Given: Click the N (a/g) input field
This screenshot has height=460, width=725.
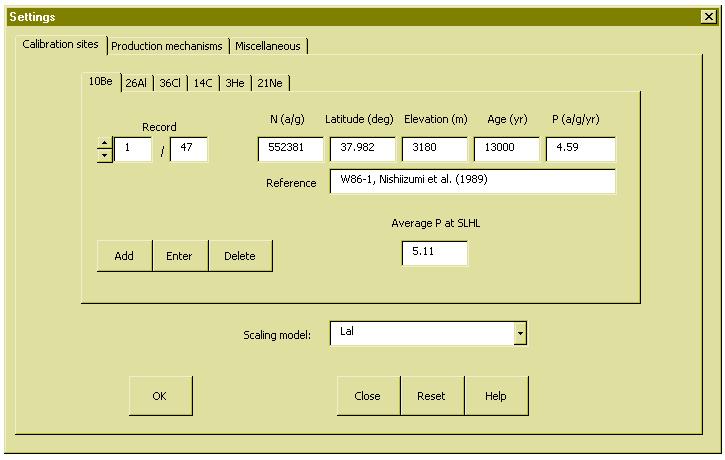Looking at the screenshot, I should point(290,150).
